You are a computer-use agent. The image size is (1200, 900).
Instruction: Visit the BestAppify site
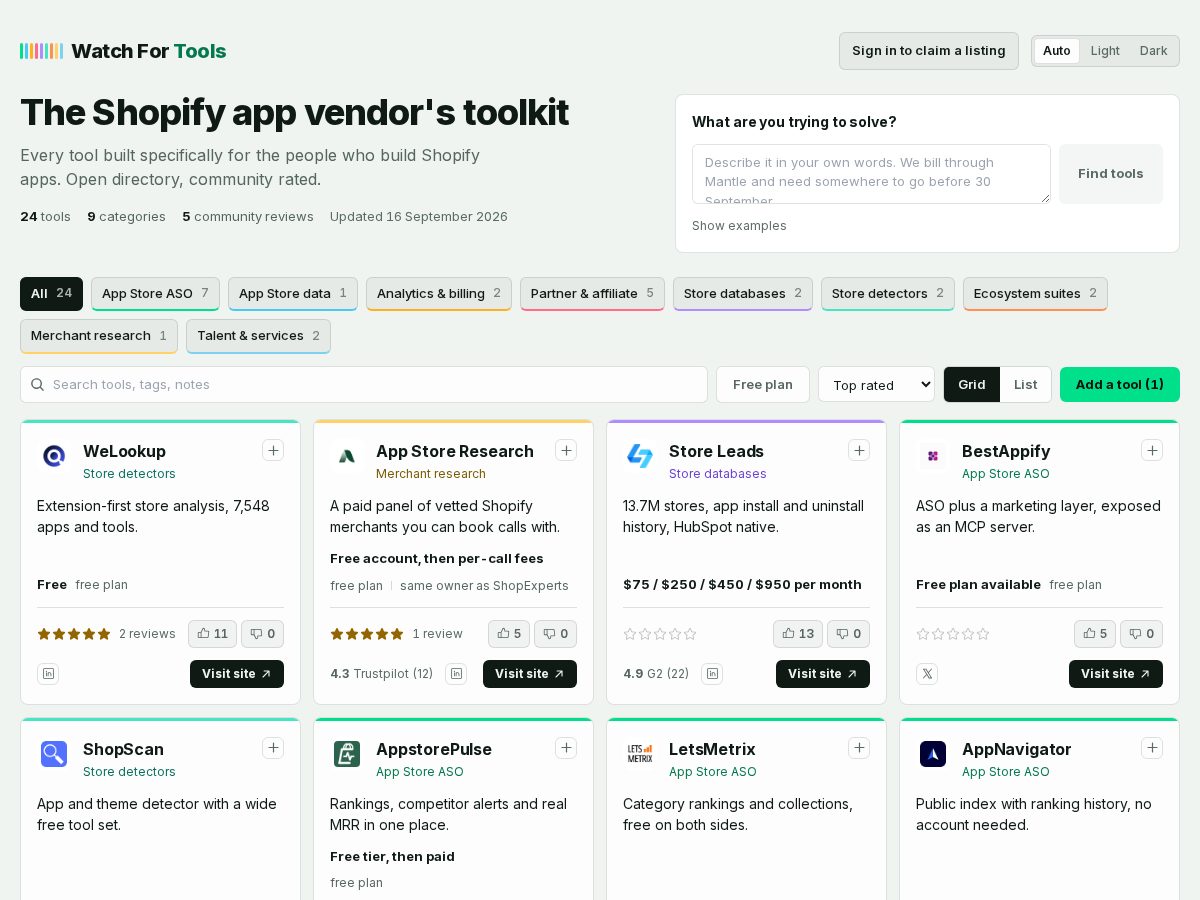pyautogui.click(x=1116, y=674)
